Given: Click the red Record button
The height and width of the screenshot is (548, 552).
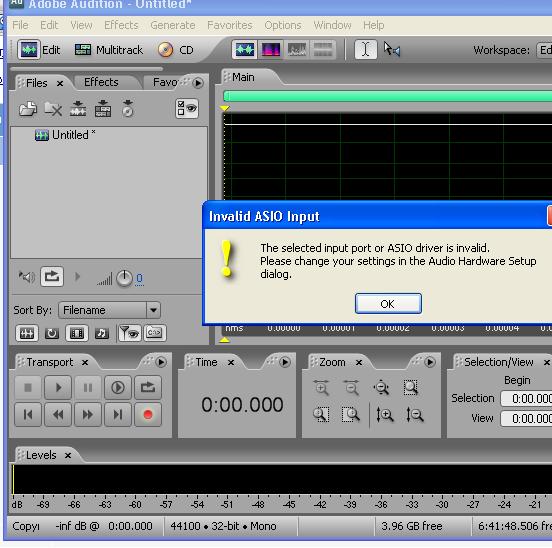Looking at the screenshot, I should (148, 415).
